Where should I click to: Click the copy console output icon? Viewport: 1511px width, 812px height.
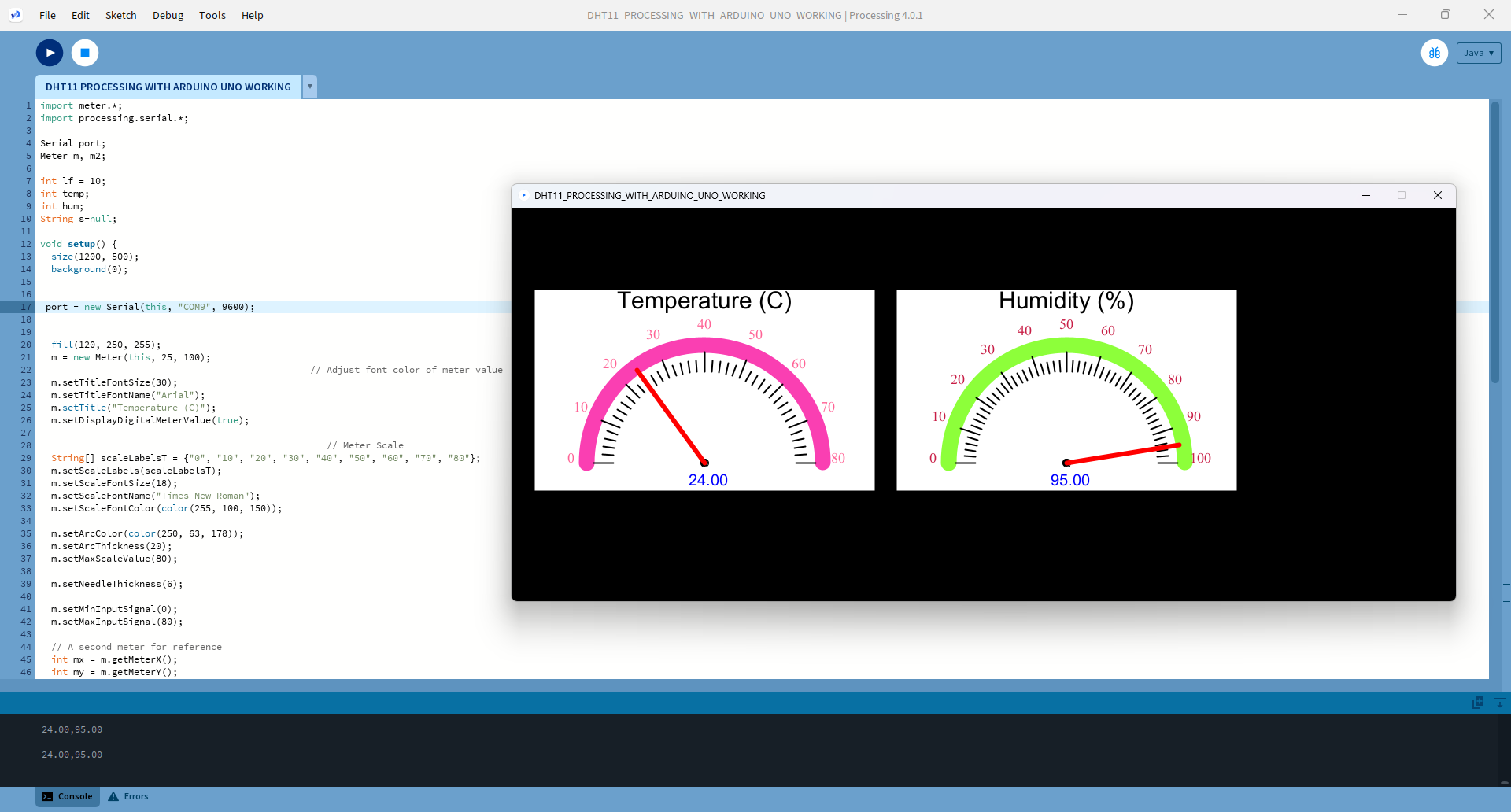1477,702
